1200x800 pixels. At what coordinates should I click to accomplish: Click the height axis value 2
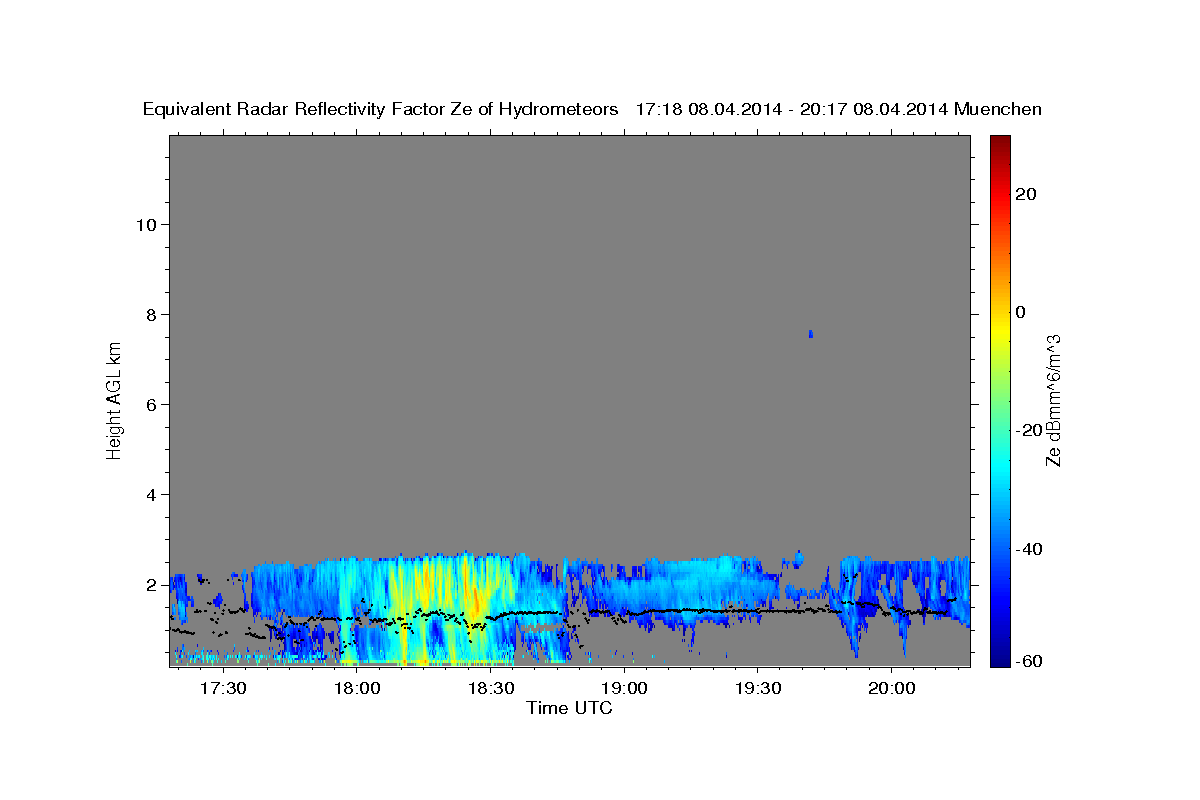(x=149, y=584)
